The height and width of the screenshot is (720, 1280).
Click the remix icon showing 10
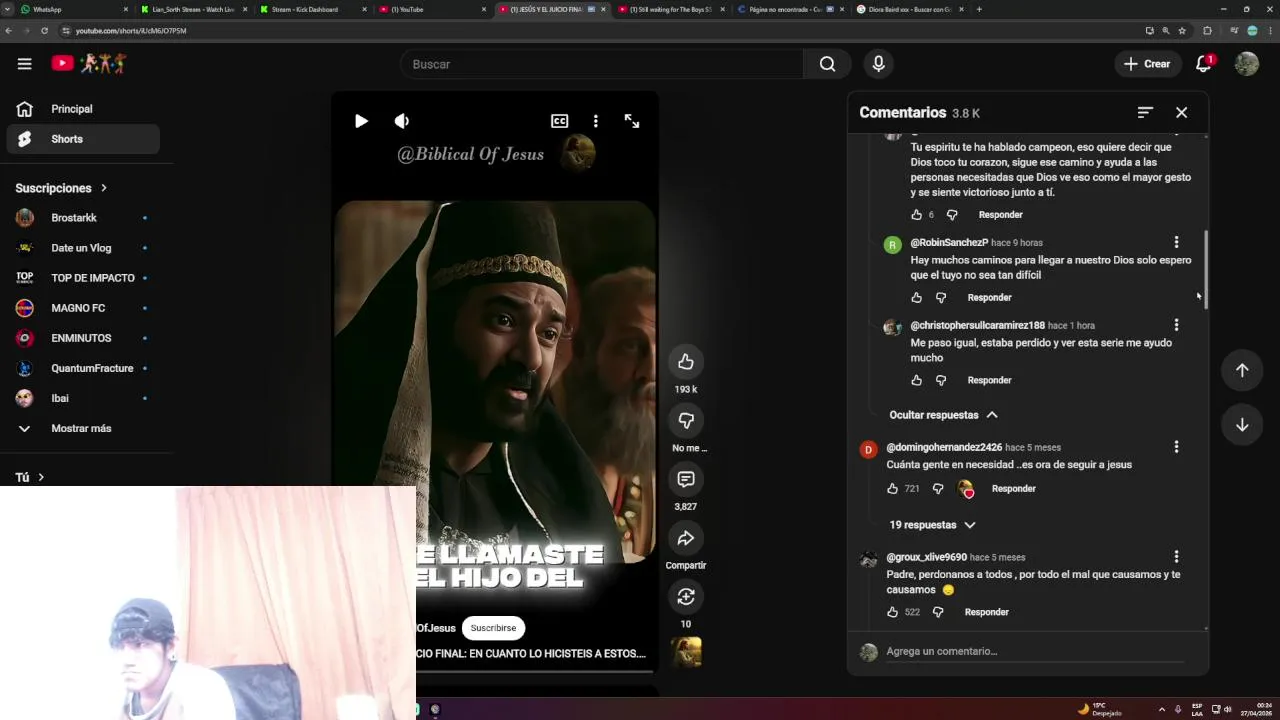click(685, 597)
